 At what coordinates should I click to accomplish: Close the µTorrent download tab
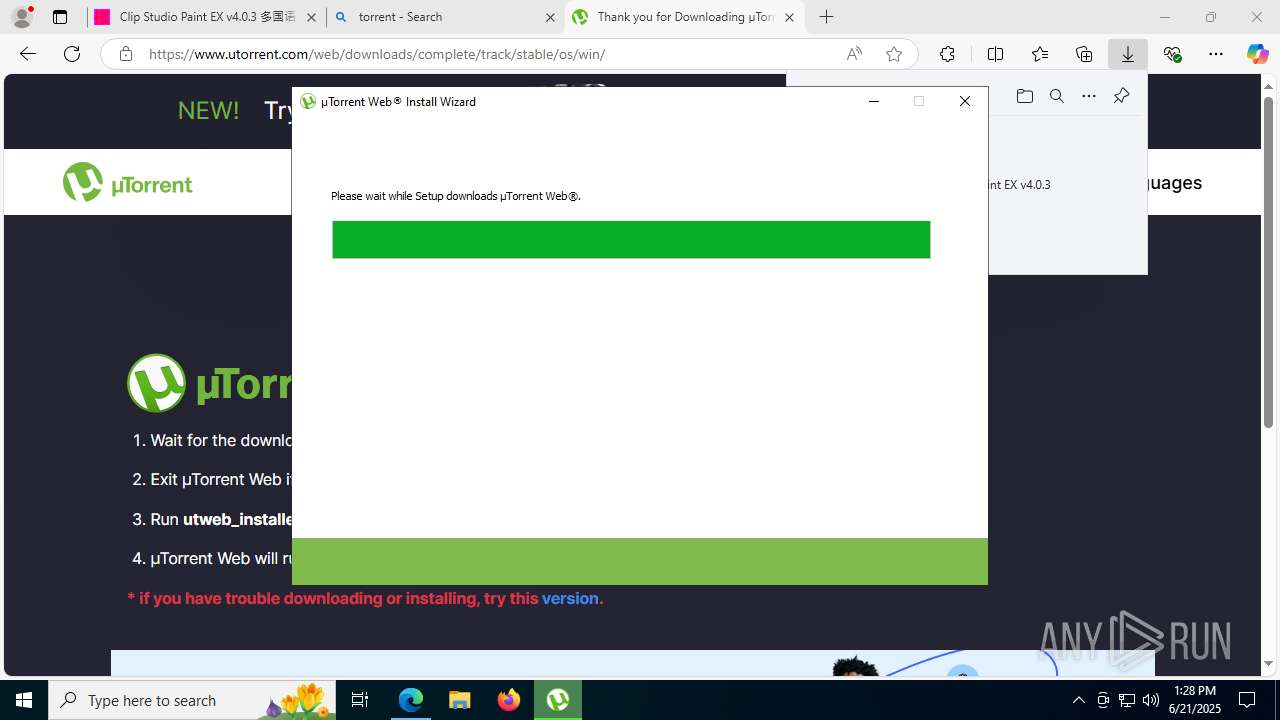pos(789,17)
